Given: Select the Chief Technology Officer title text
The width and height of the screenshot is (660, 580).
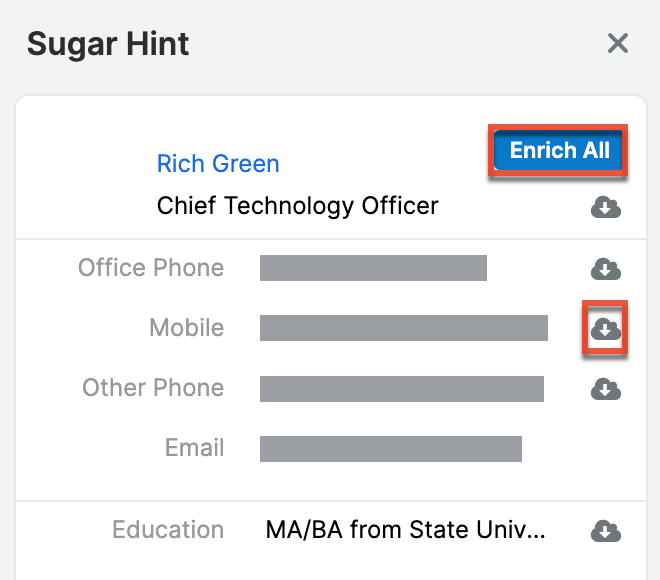Looking at the screenshot, I should click(x=298, y=206).
